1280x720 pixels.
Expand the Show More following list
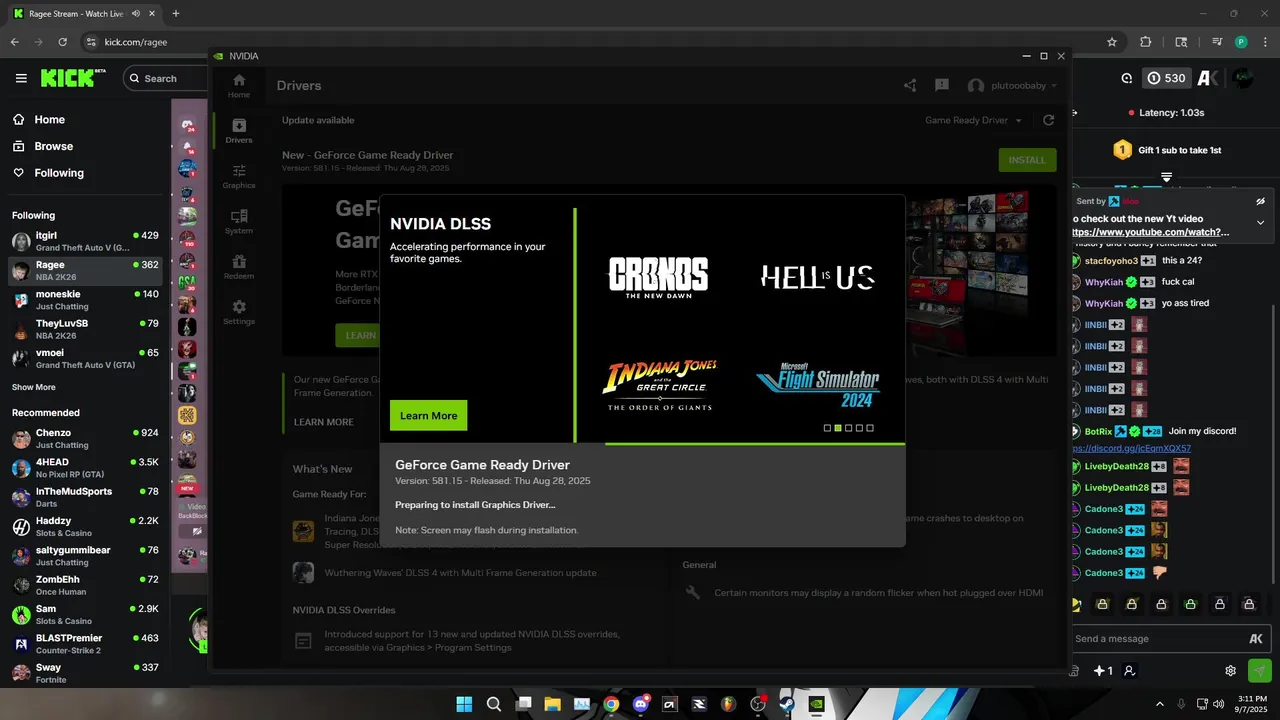pyautogui.click(x=34, y=387)
